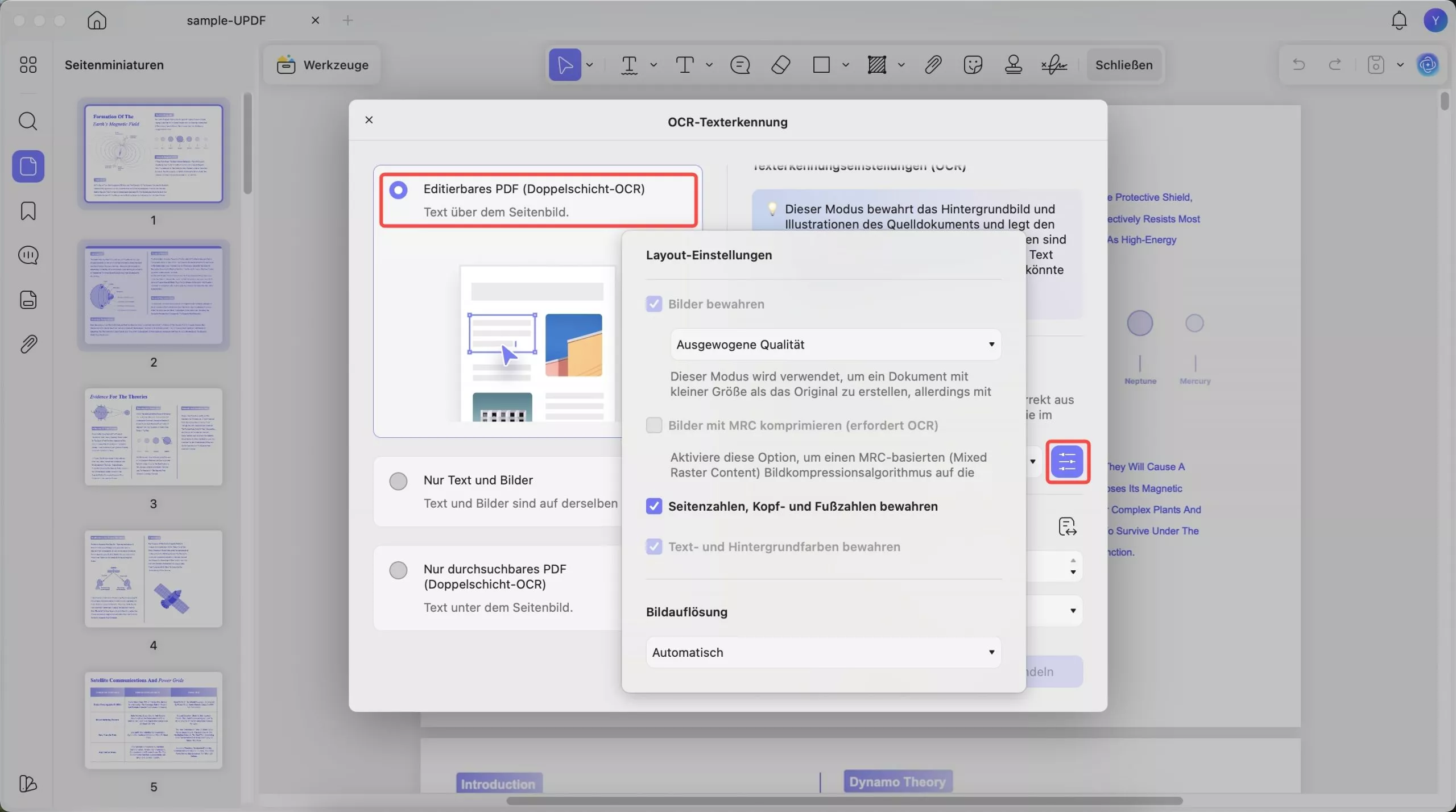Click the sticker icon in toolbar
Image resolution: width=1456 pixels, height=812 pixels.
click(973, 65)
